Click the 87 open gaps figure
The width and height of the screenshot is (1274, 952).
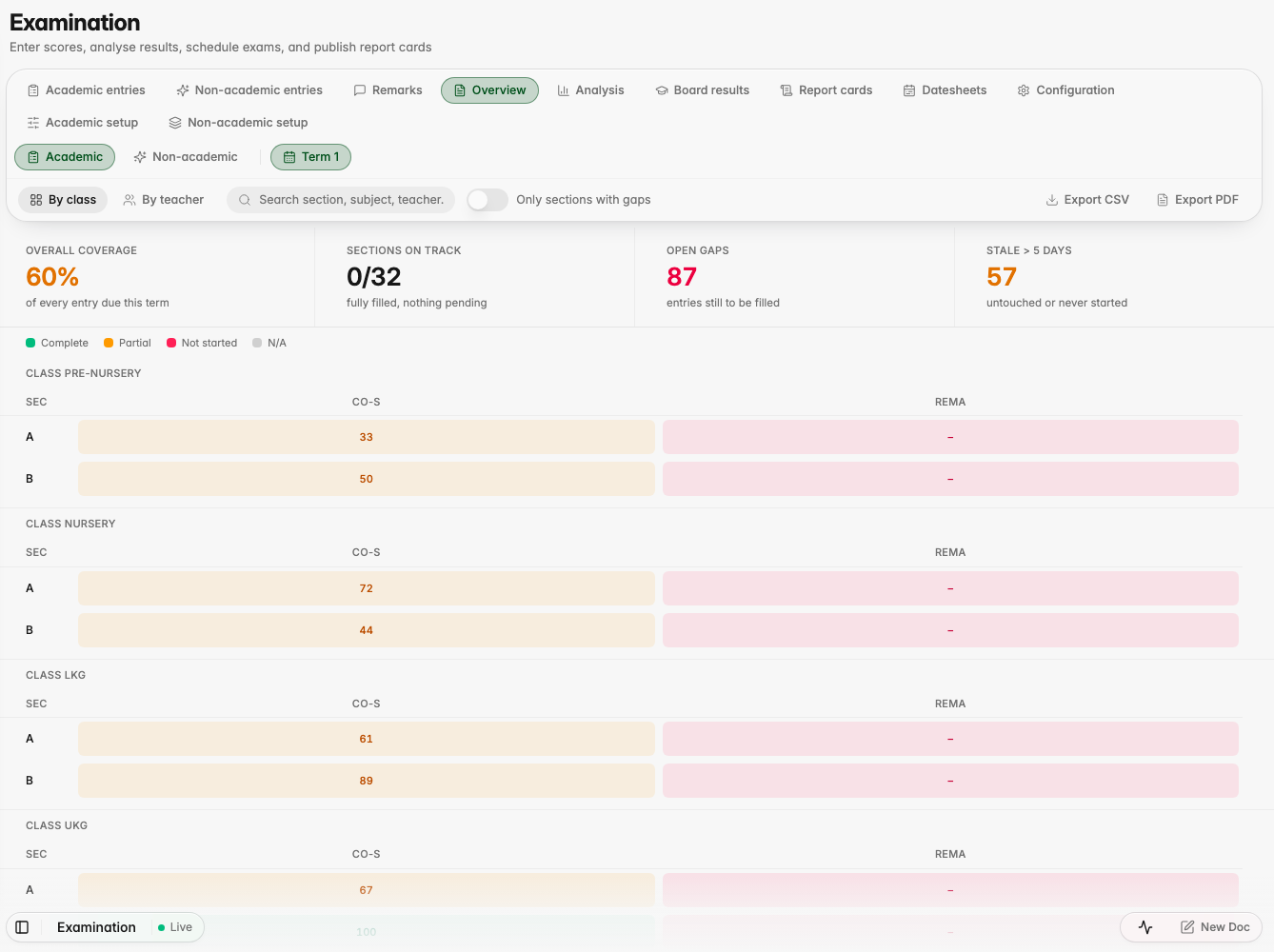tap(682, 277)
